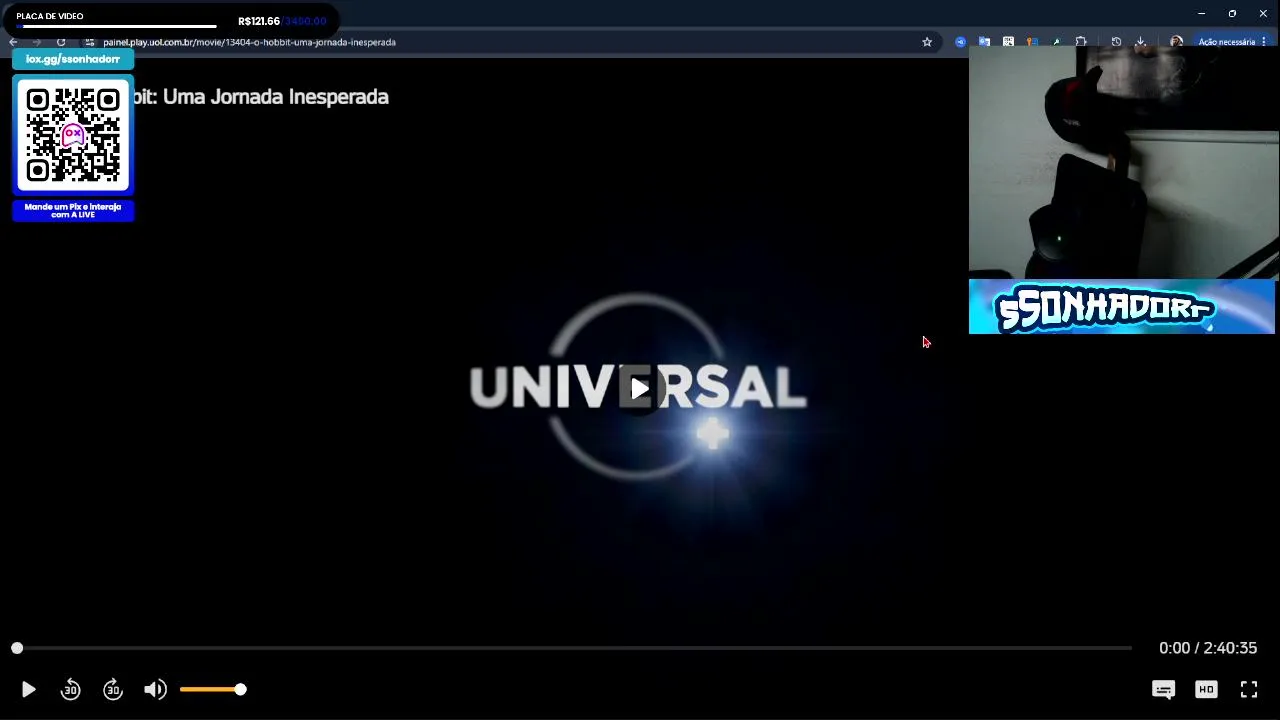Click the 0:00 / 2:40:35 time display
The height and width of the screenshot is (720, 1280).
tap(1208, 648)
